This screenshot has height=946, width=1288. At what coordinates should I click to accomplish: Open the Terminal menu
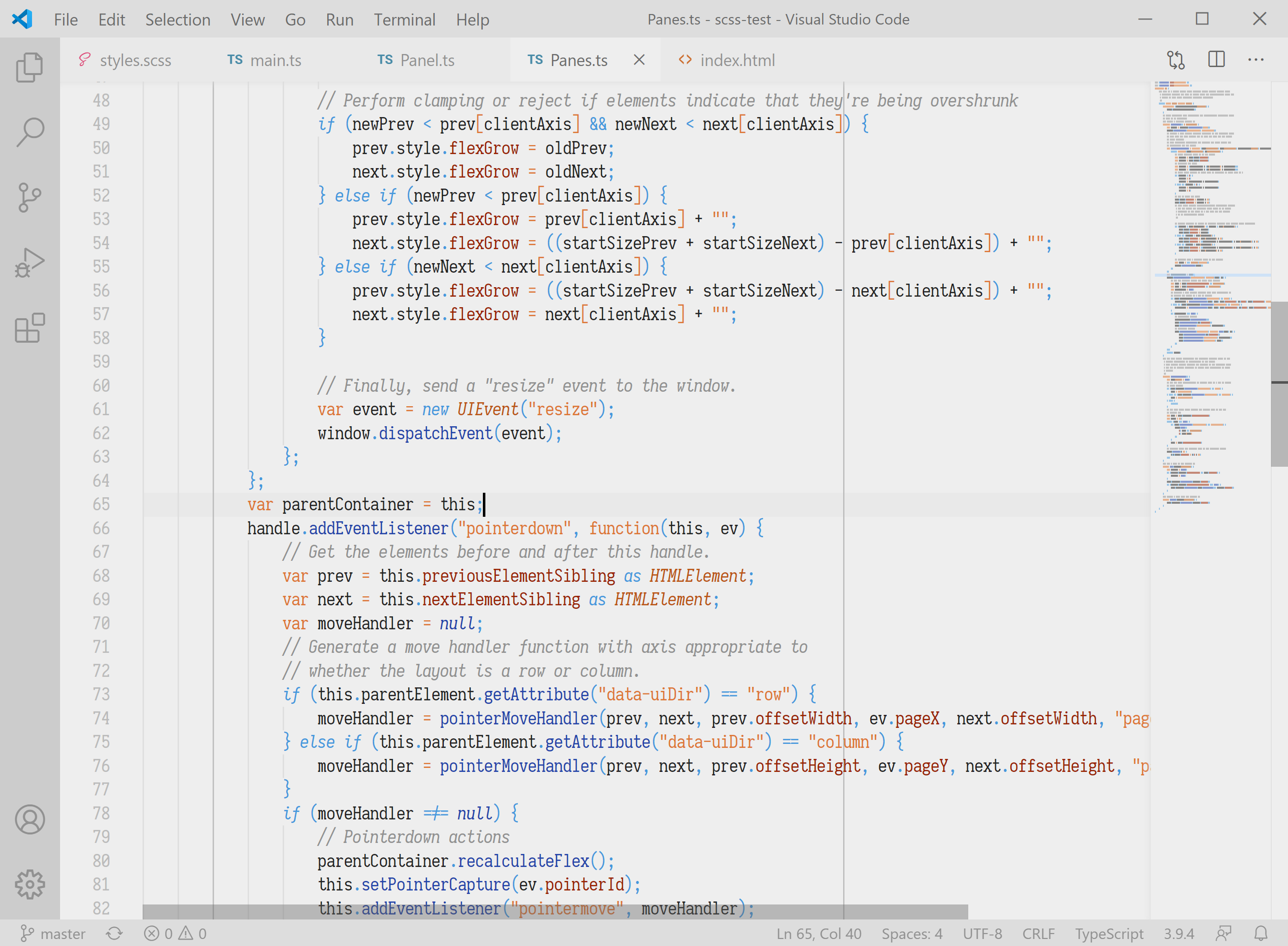pos(404,20)
